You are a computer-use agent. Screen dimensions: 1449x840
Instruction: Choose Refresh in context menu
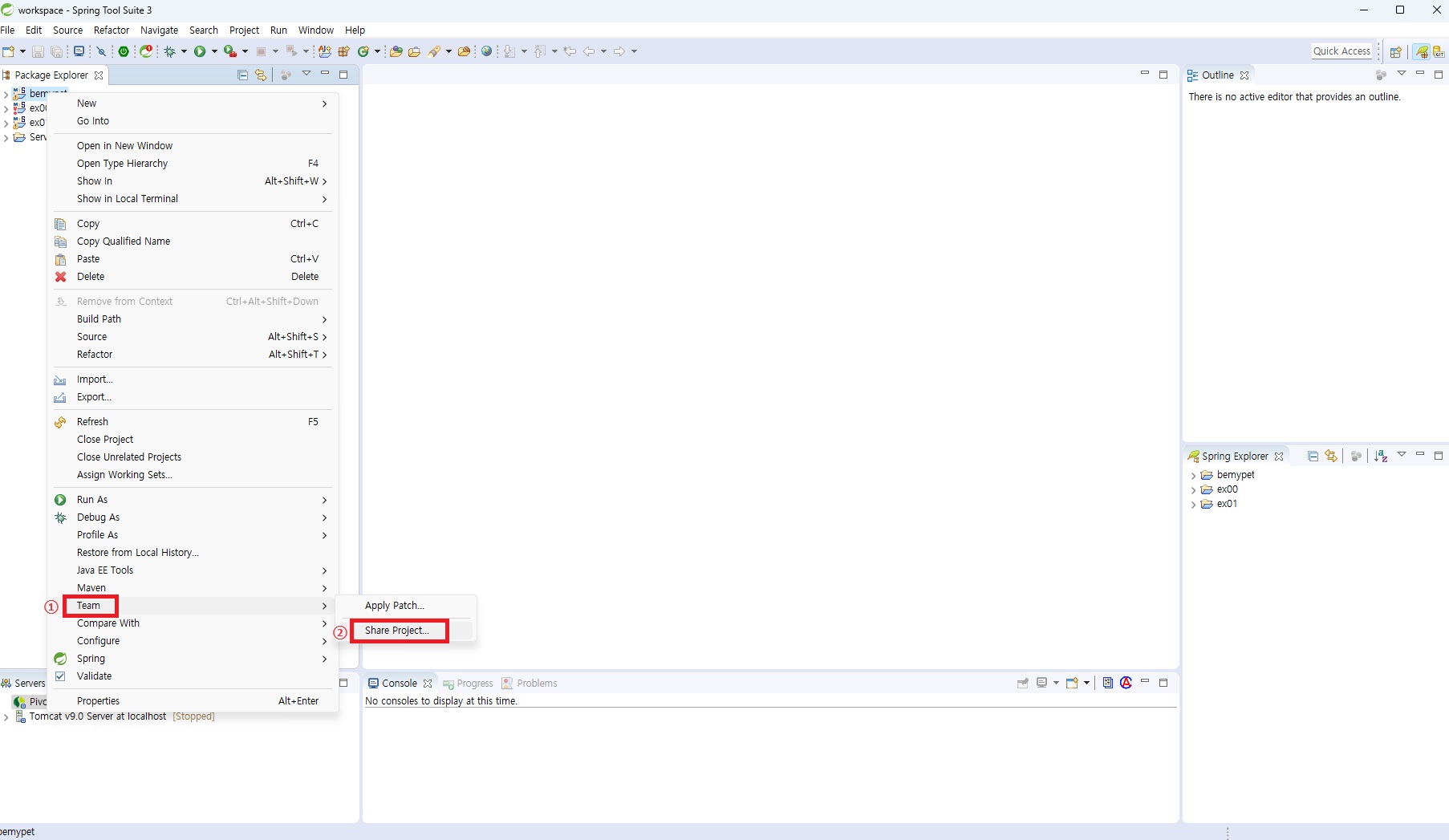pyautogui.click(x=193, y=422)
